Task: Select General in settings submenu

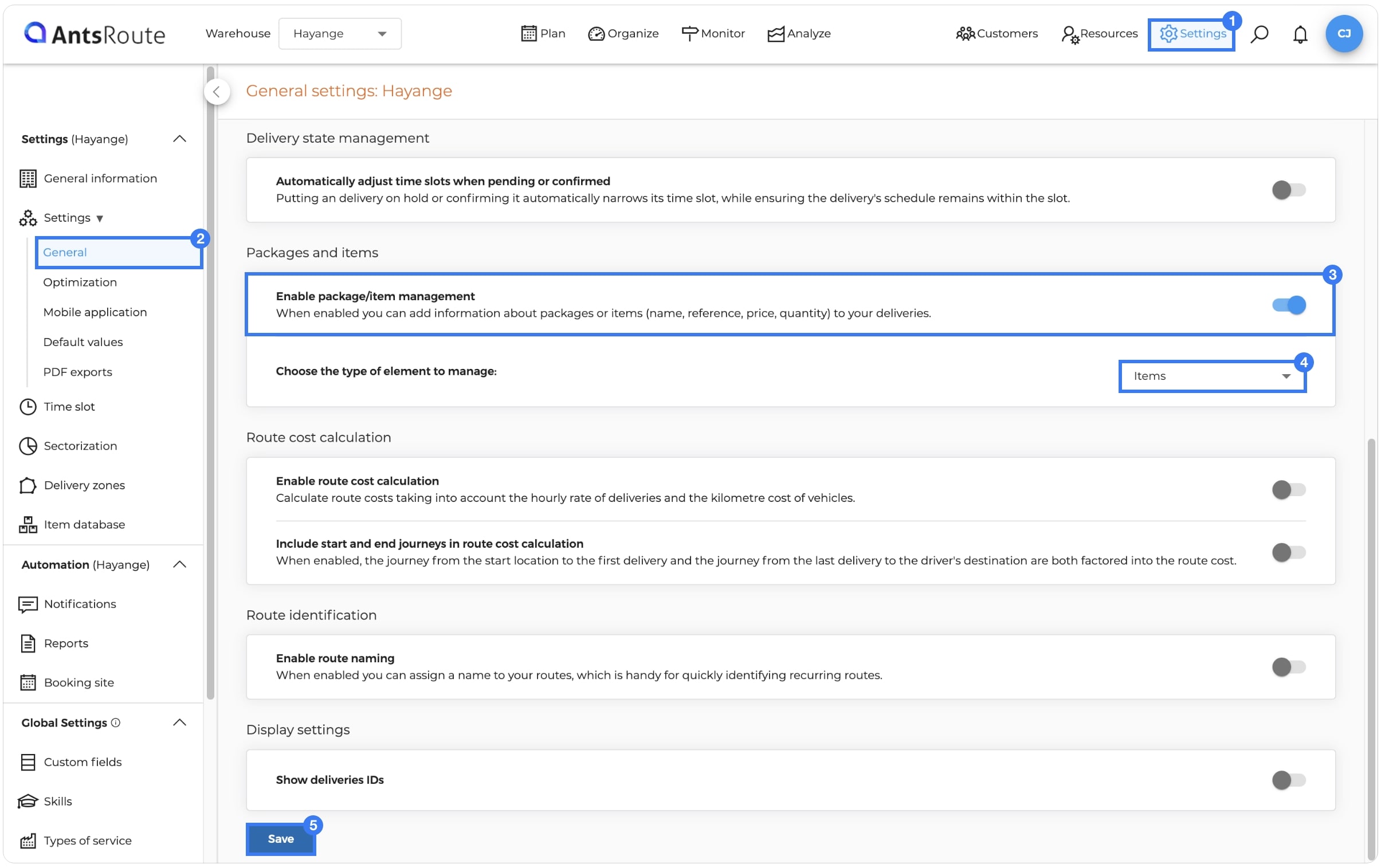Action: point(119,252)
